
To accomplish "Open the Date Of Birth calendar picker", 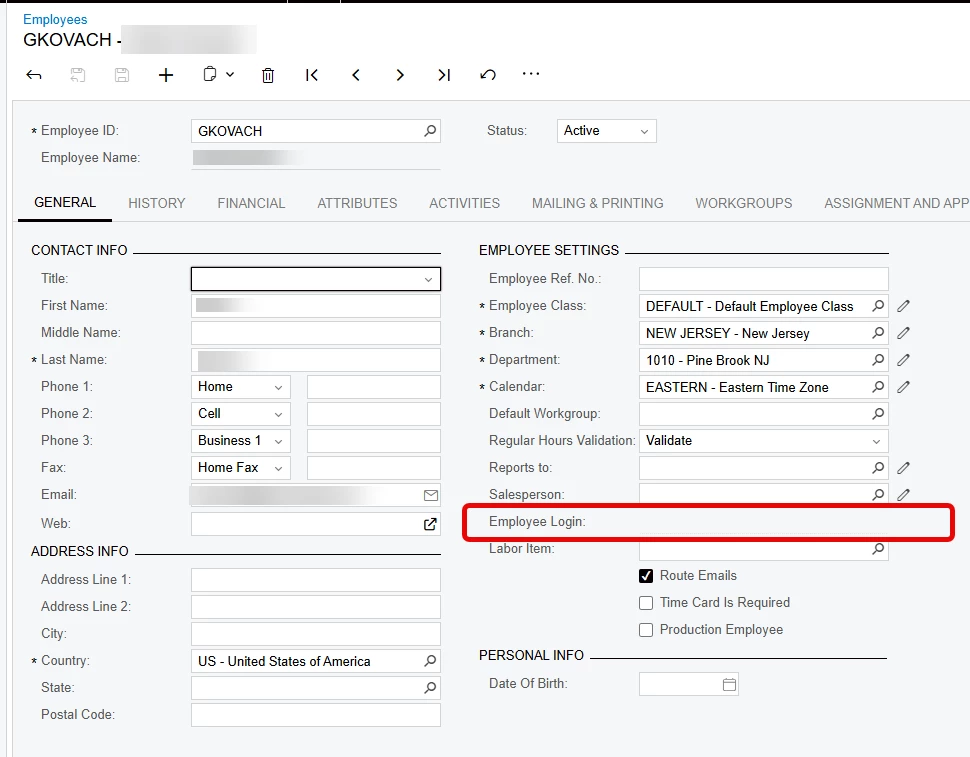I will 729,684.
